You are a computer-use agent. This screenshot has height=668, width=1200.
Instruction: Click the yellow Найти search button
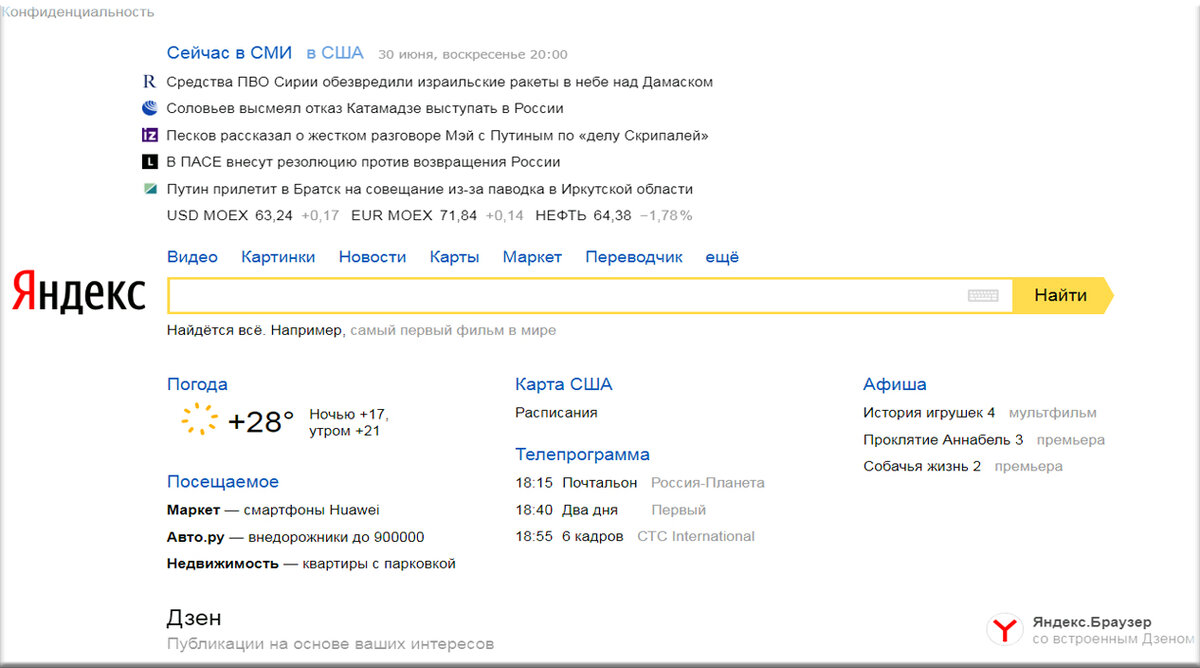point(1062,296)
